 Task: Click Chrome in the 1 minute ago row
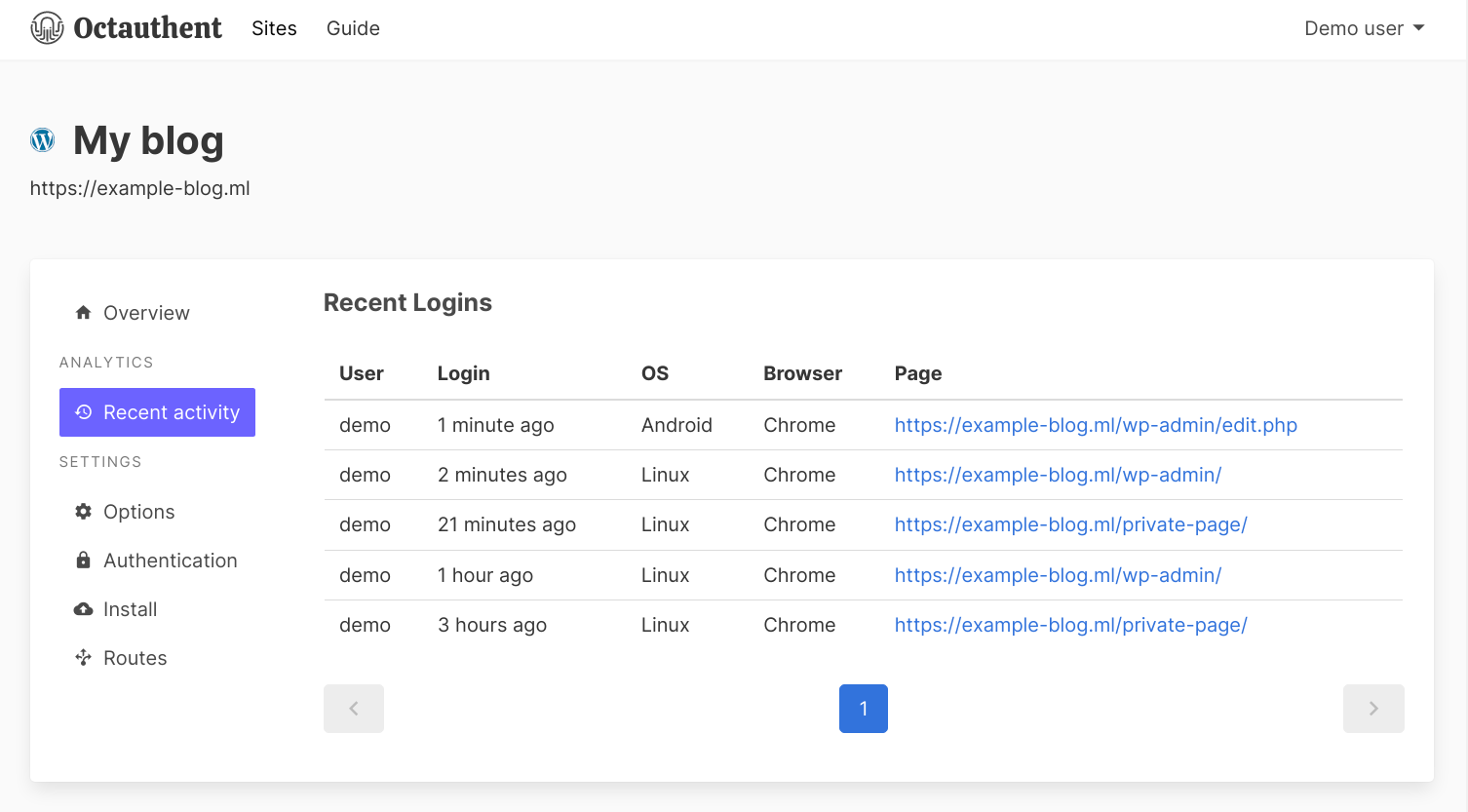[799, 425]
